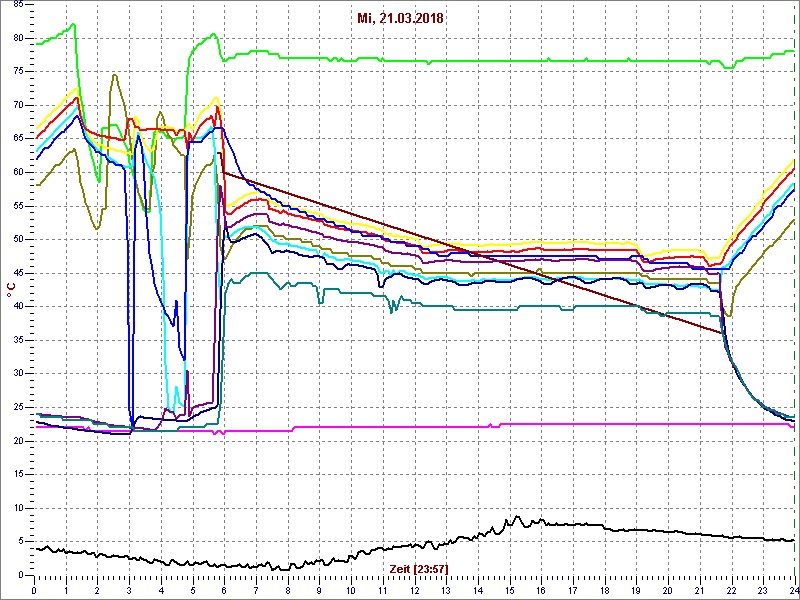Viewport: 800px width, 600px height.
Task: Click the 25 temperature axis value
Action: (x=19, y=407)
